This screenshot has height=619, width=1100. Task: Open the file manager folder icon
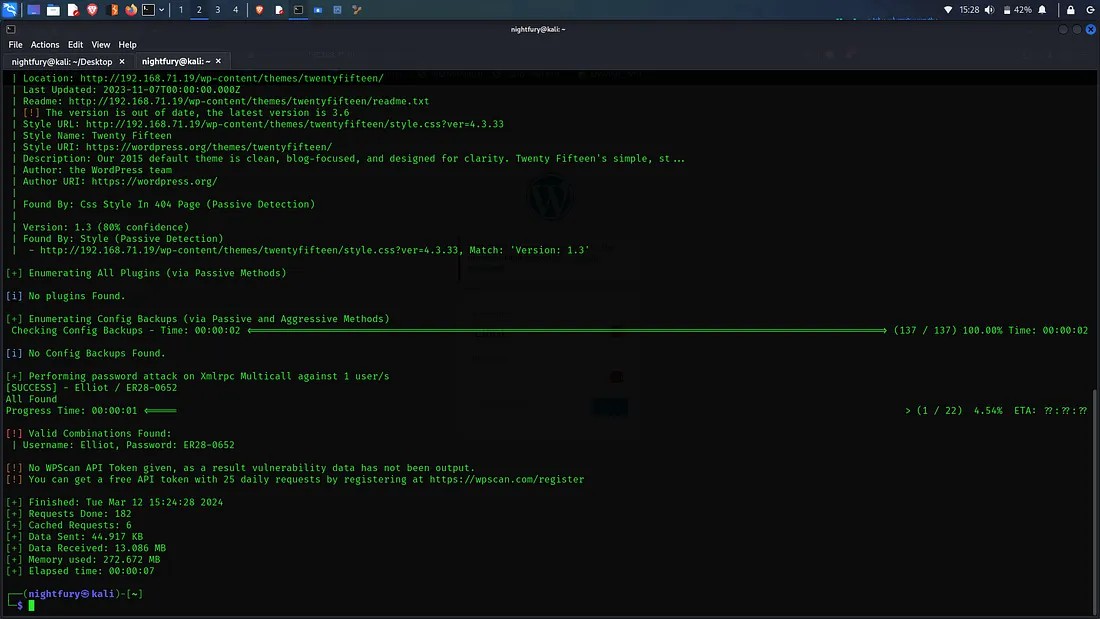click(x=53, y=9)
